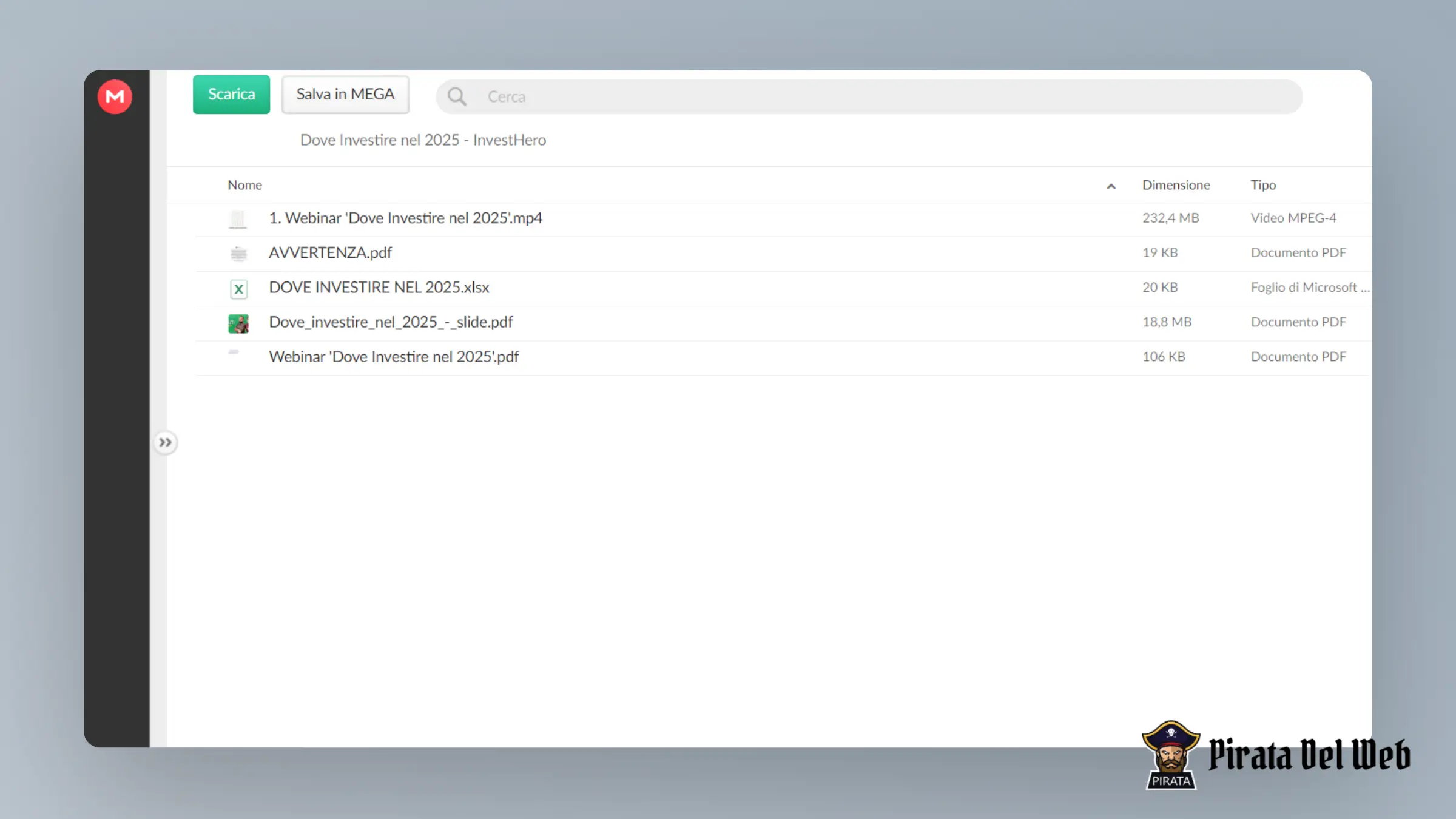The image size is (1456, 819).
Task: Select the file AVVERTENZA.pdf
Action: tap(330, 253)
